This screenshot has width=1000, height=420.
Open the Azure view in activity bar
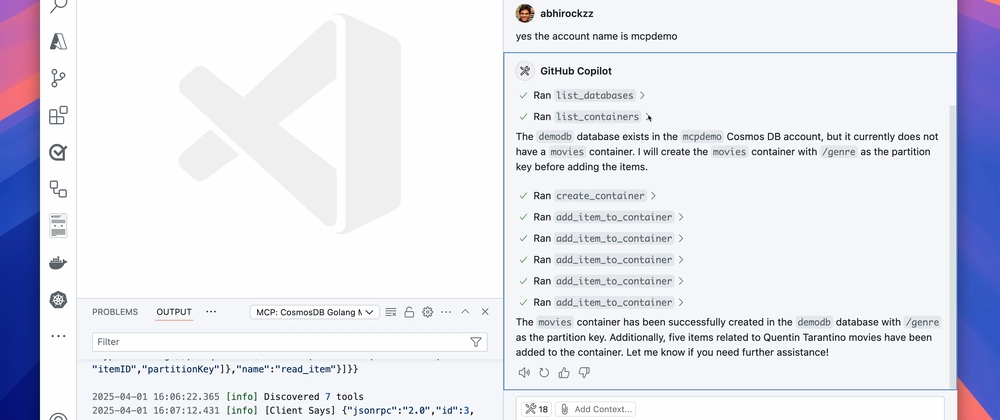pos(58,41)
